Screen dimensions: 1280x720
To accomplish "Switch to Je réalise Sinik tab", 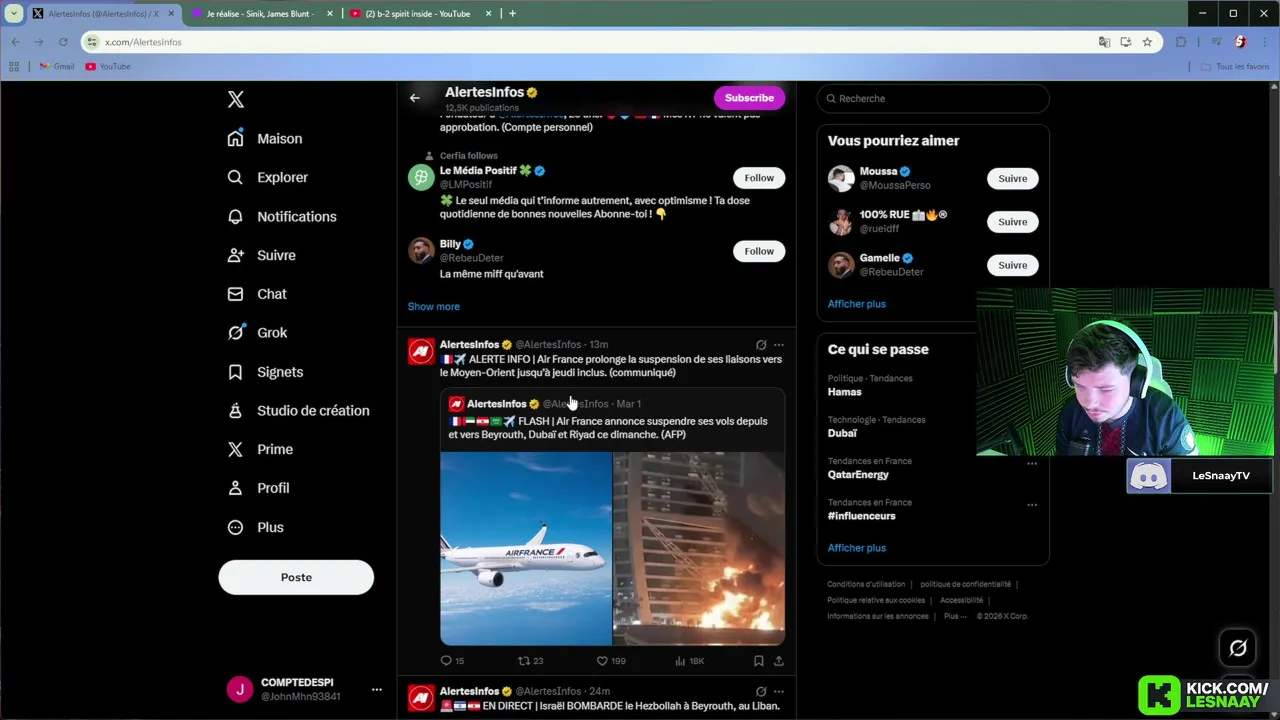I will click(260, 14).
